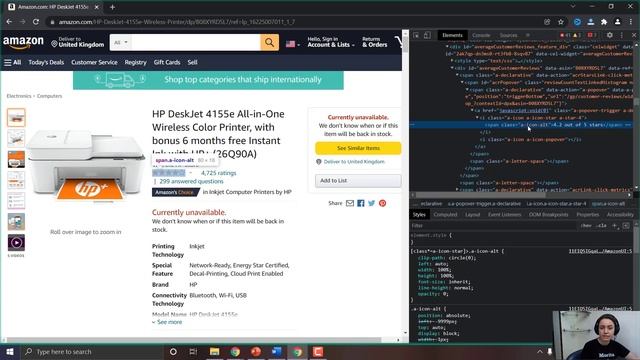Toggle DevTools device toolbar icon
This screenshot has height=360, width=640.
pyautogui.click(x=427, y=36)
